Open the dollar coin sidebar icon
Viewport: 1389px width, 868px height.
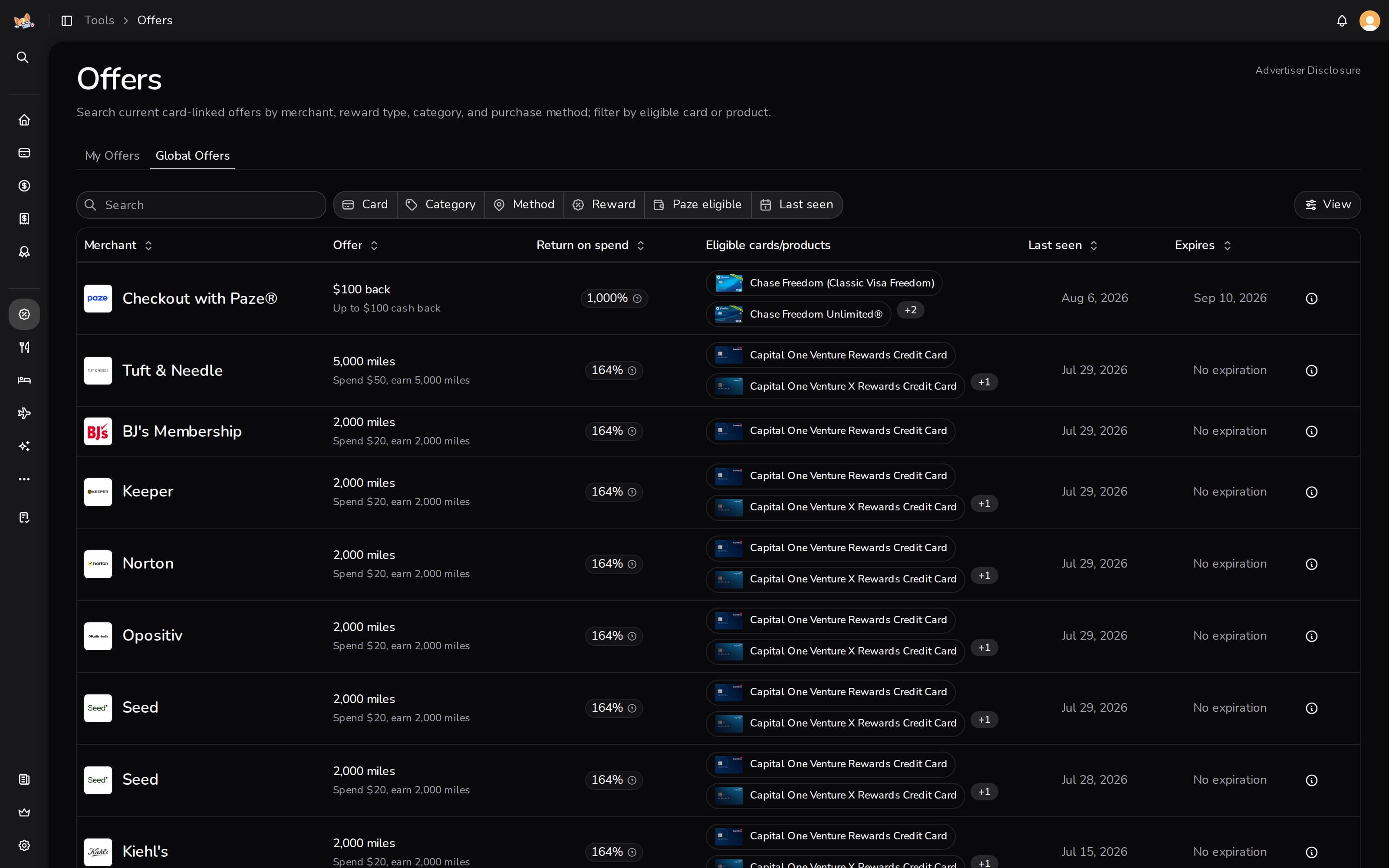tap(24, 186)
